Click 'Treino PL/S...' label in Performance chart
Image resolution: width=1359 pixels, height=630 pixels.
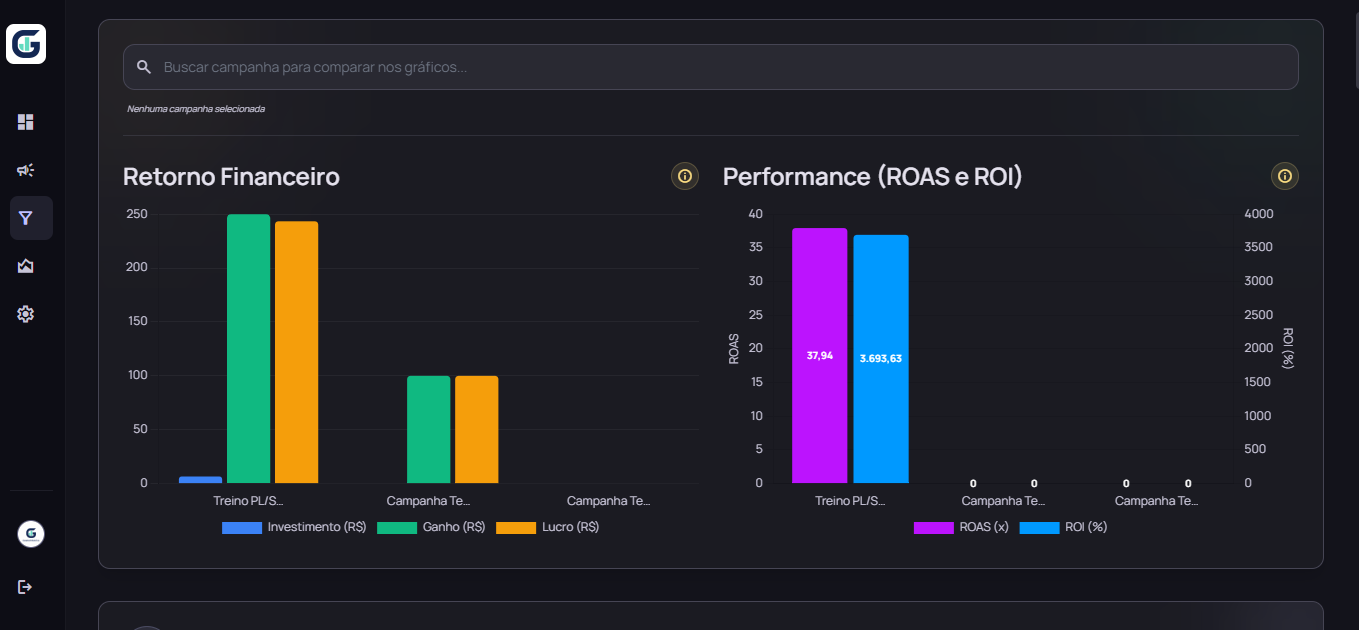[850, 500]
